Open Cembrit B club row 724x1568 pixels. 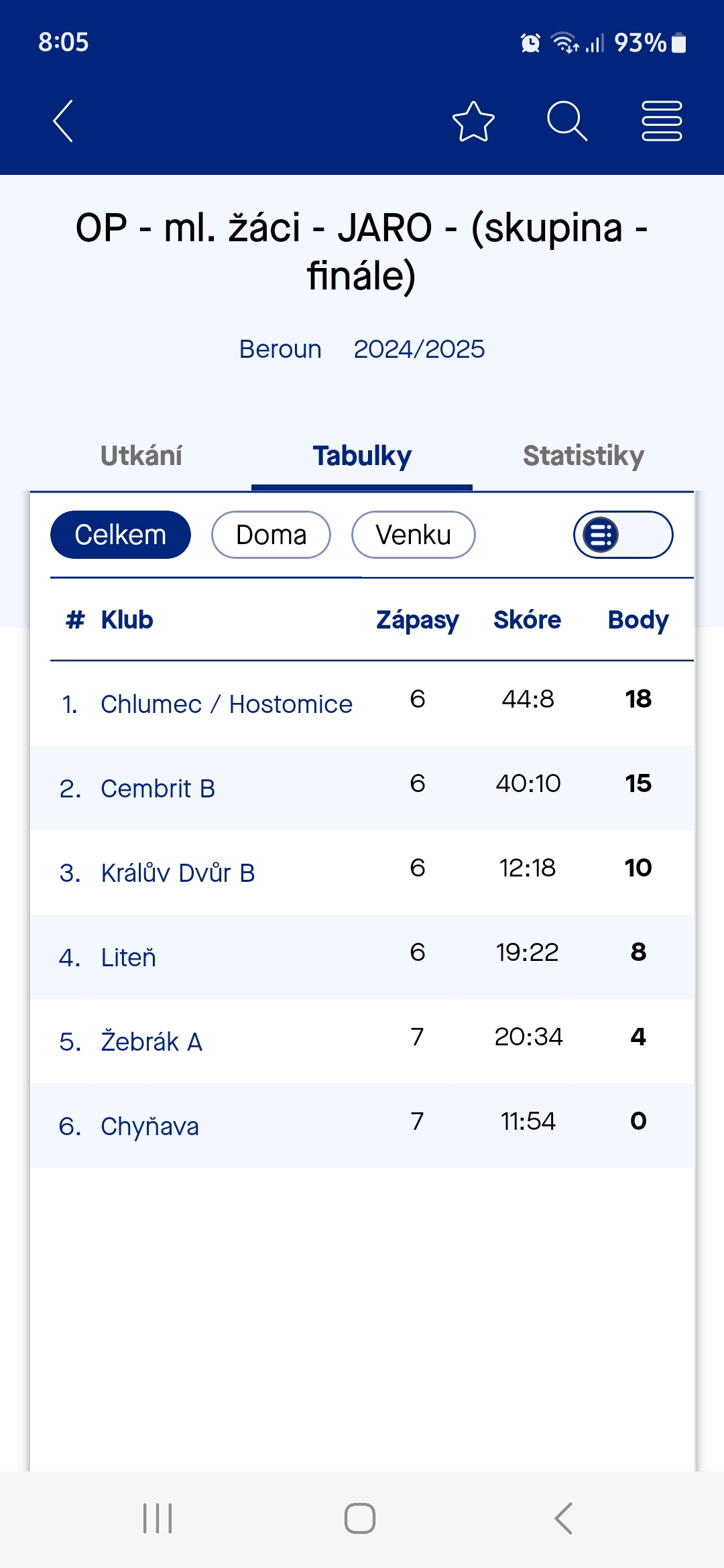(x=362, y=788)
